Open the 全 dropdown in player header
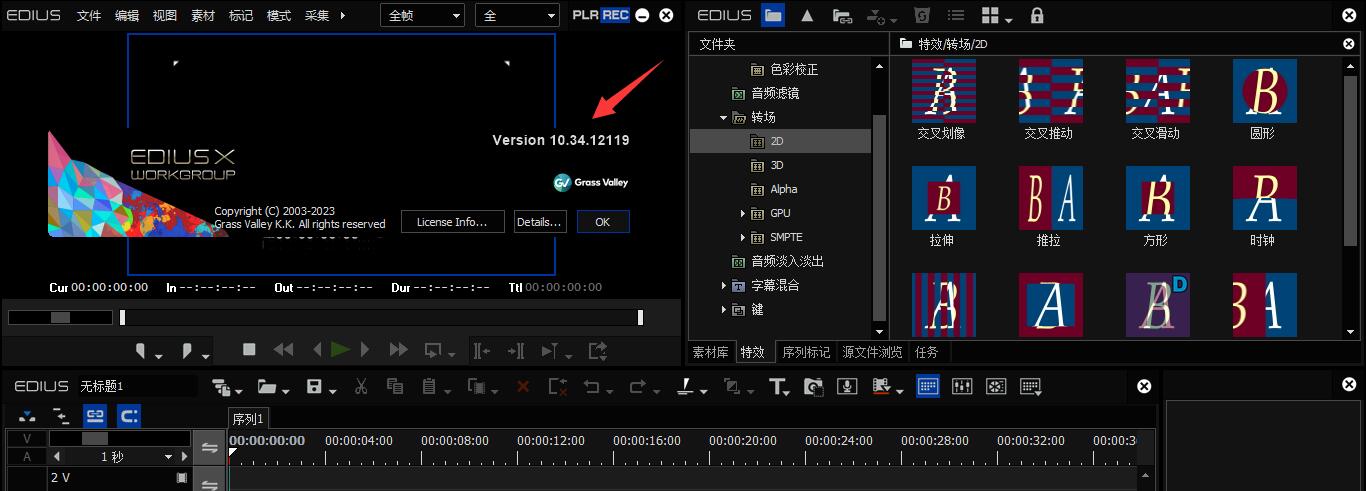This screenshot has width=1366, height=491. pos(519,15)
